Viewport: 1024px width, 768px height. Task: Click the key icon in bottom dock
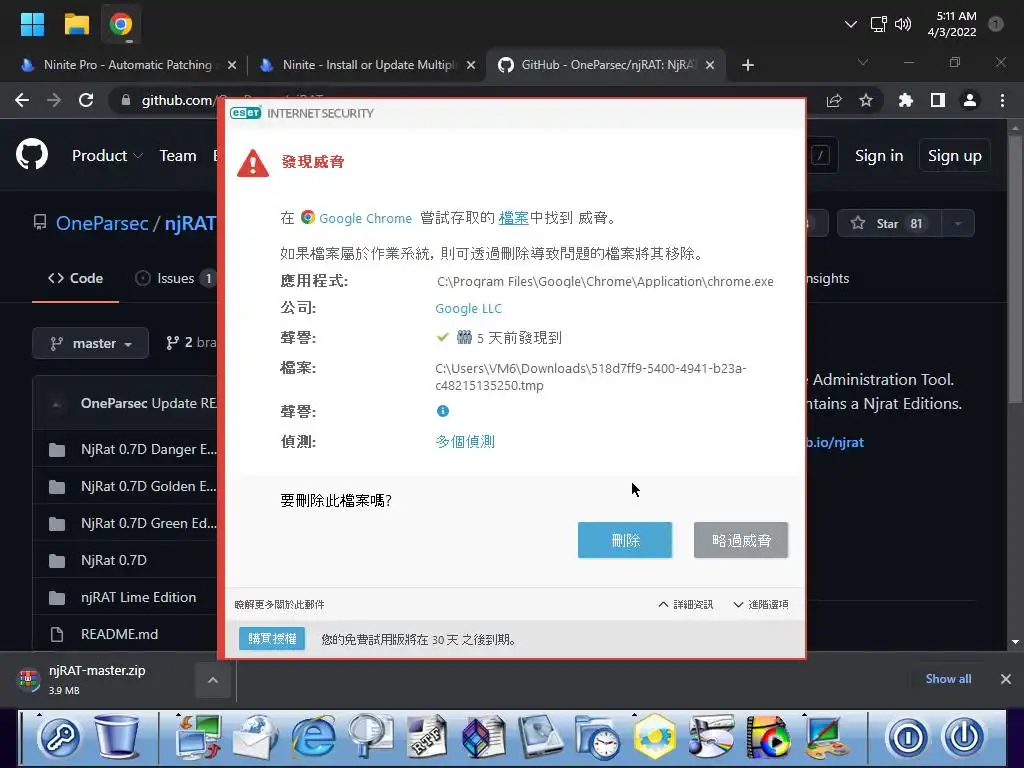click(x=59, y=738)
